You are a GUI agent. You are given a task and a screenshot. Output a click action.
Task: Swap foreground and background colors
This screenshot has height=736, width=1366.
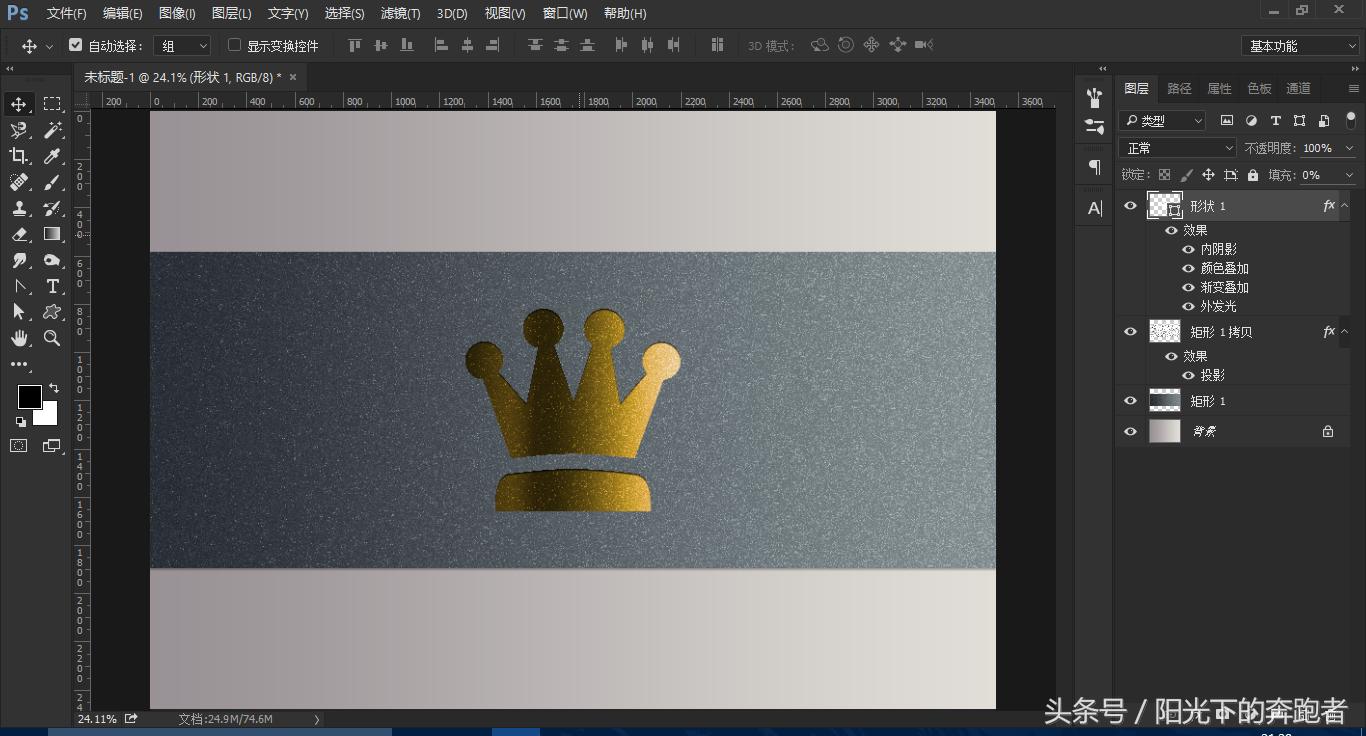coord(54,388)
